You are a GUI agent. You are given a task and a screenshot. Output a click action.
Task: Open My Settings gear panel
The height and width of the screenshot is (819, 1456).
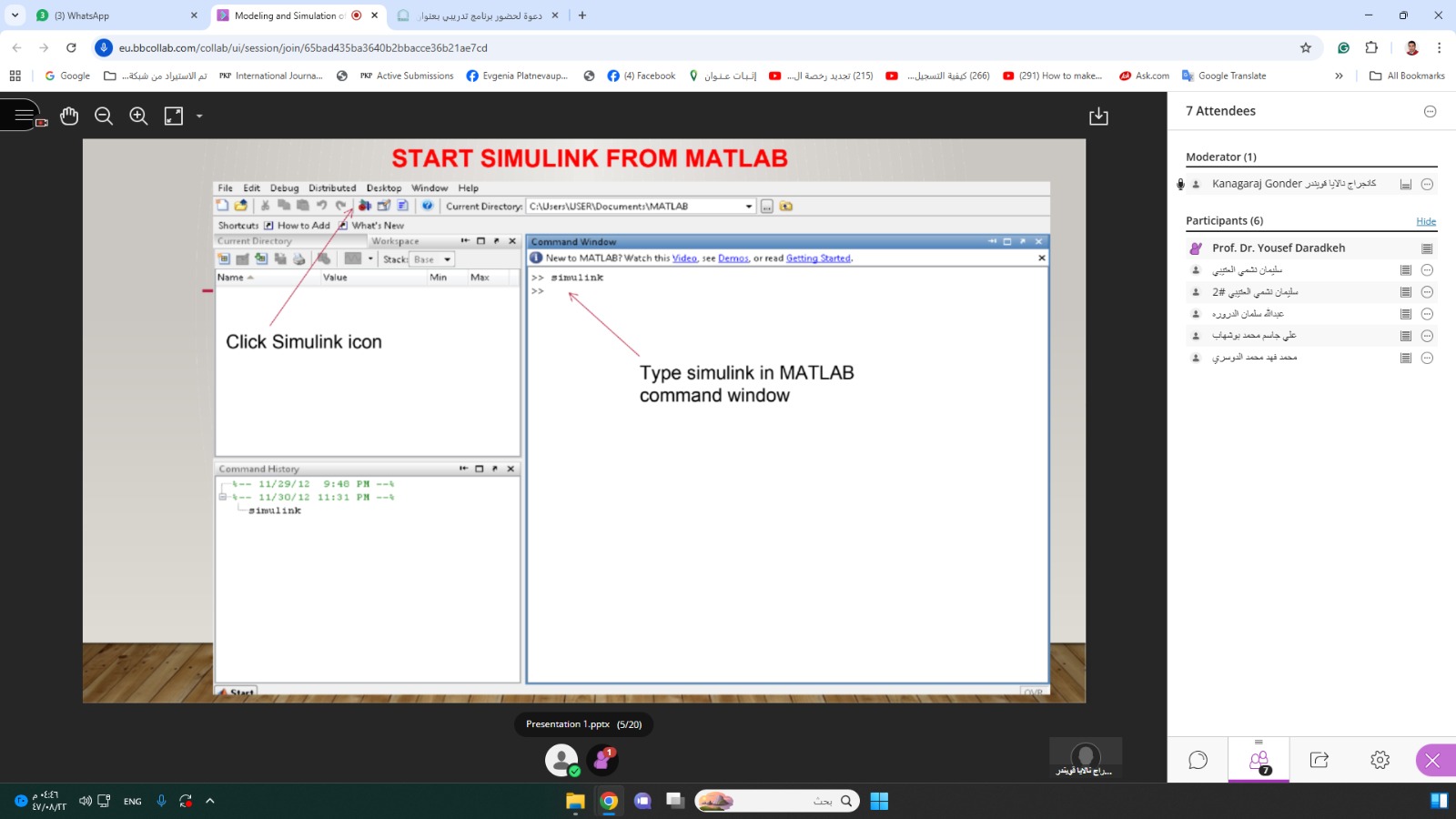1380,760
